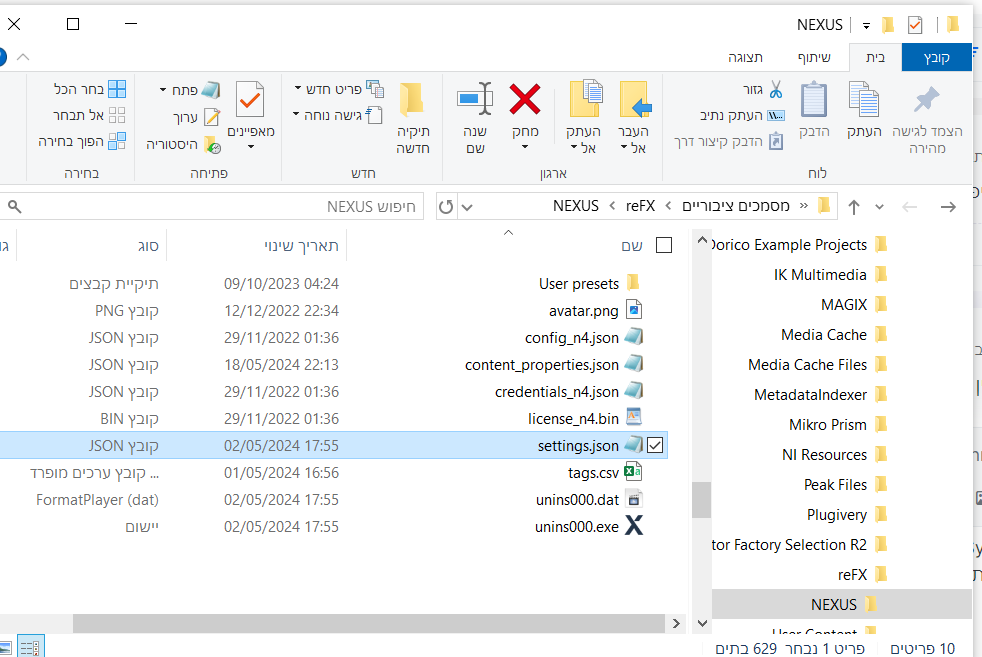Click Paste shortcut (הדבק קיצור דרך)

tap(728, 142)
